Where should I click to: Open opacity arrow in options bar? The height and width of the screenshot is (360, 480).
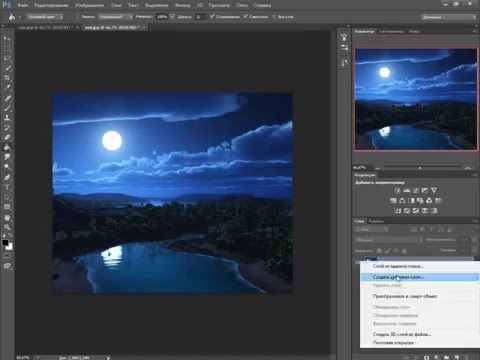point(172,16)
